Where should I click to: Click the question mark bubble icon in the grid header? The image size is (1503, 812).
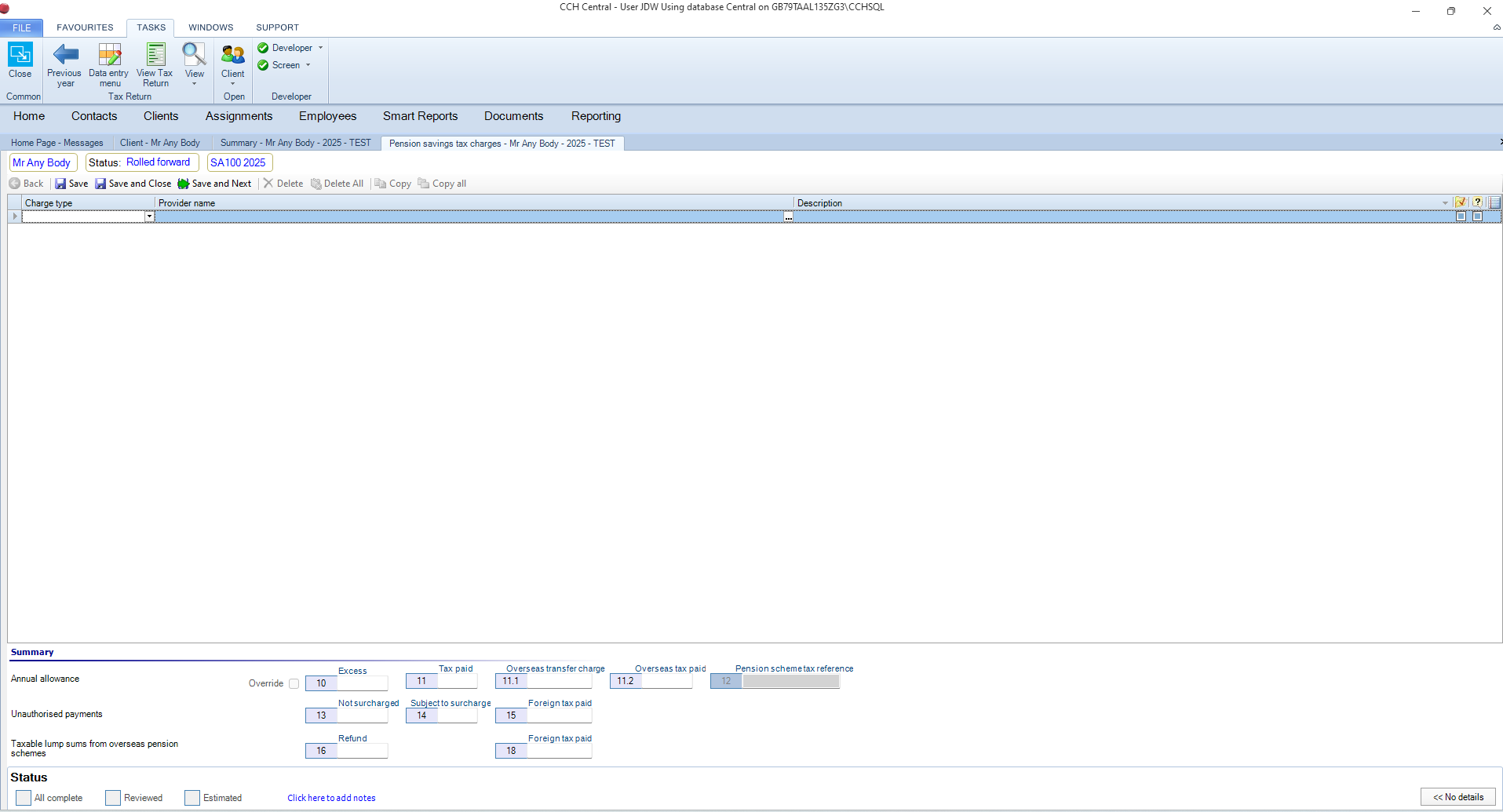[1478, 202]
